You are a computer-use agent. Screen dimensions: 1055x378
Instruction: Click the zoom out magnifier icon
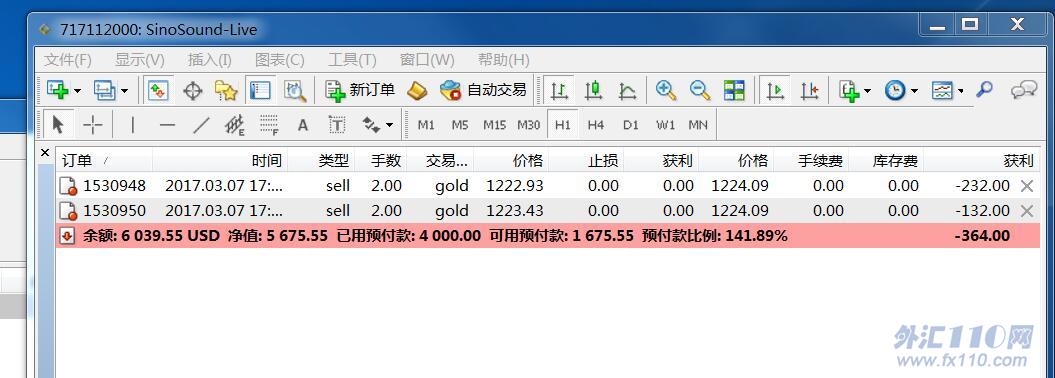(700, 90)
